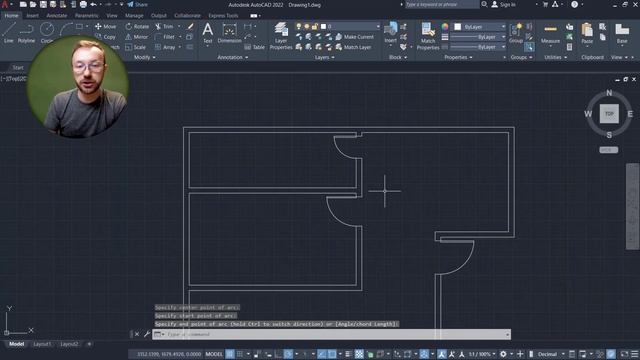Toggle lineweight display in status bar
The image size is (640, 360).
click(348, 354)
